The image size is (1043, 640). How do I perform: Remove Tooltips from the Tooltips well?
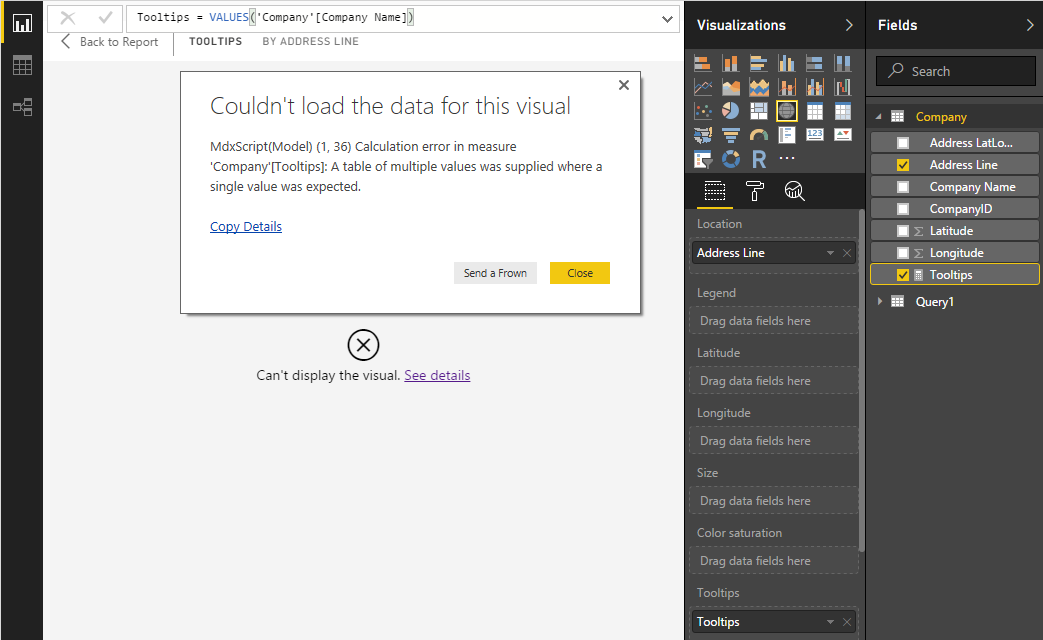pos(847,622)
